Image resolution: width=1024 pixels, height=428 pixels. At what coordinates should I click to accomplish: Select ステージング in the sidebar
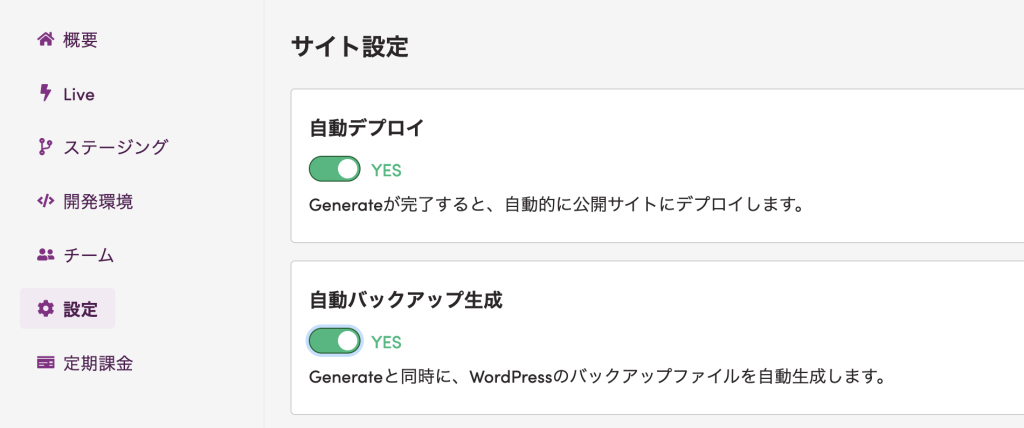(115, 148)
